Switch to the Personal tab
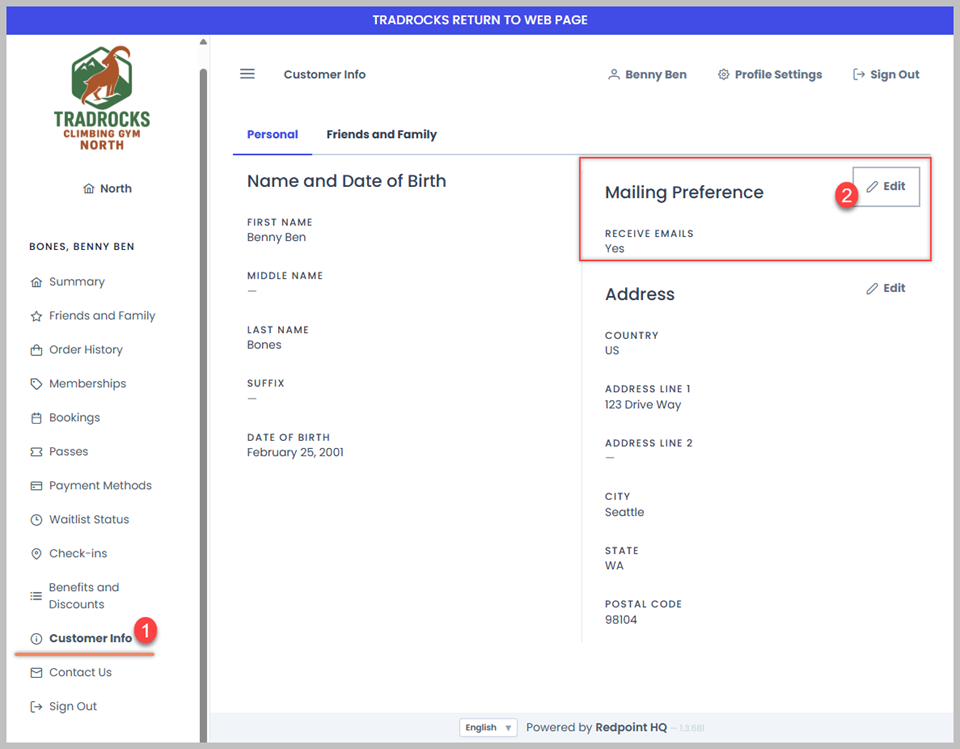This screenshot has width=960, height=749. [272, 135]
